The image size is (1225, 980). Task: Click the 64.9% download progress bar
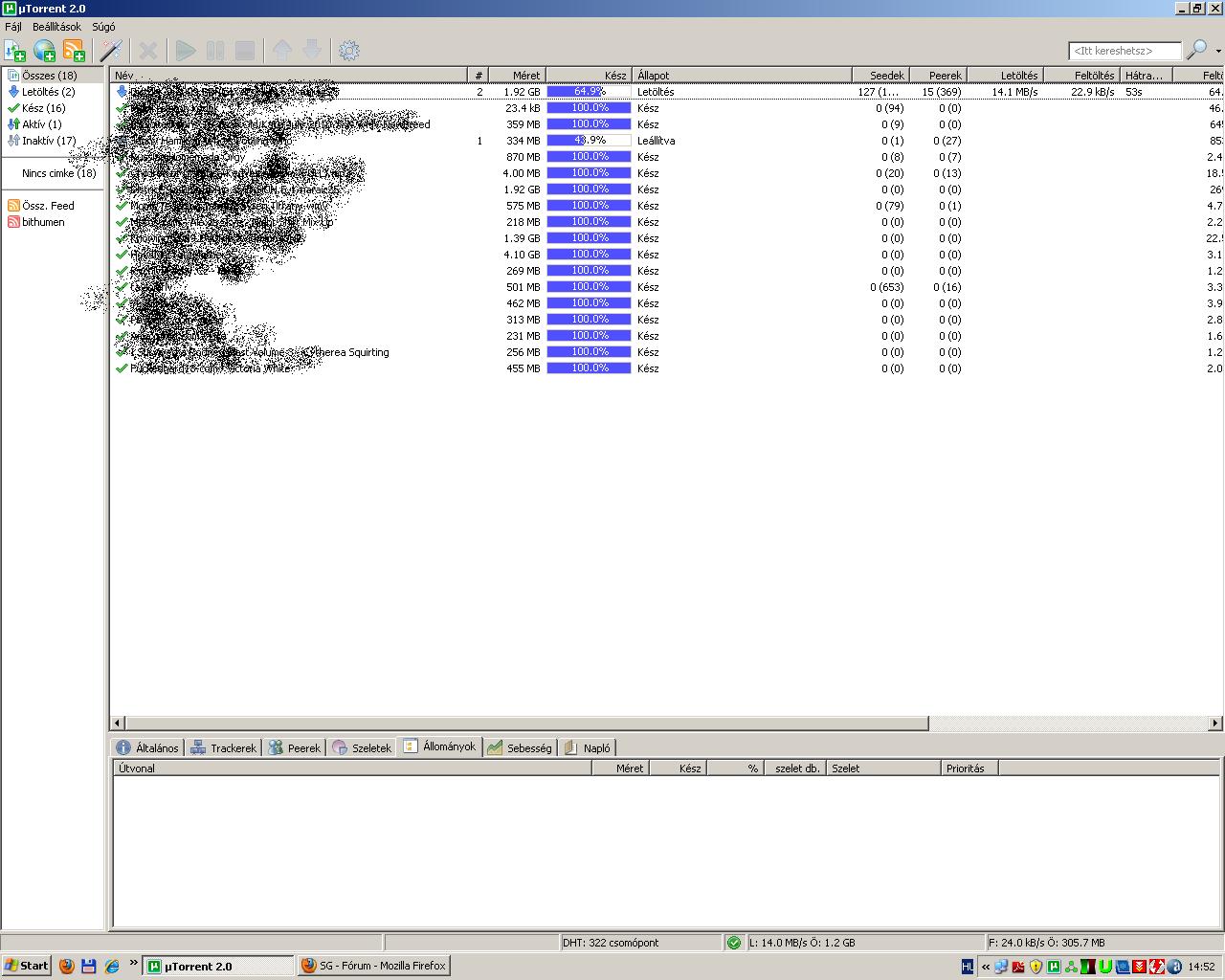coord(589,92)
